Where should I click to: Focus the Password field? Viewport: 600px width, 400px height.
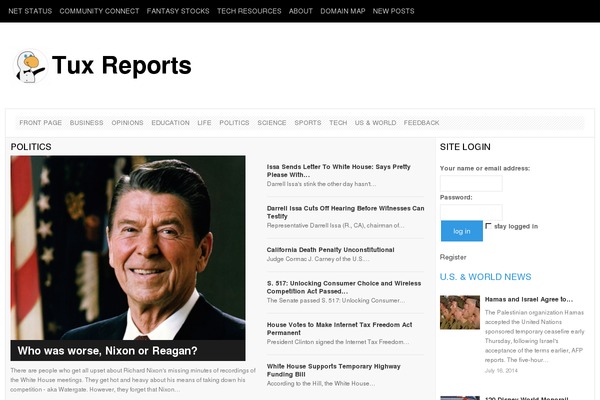click(471, 212)
